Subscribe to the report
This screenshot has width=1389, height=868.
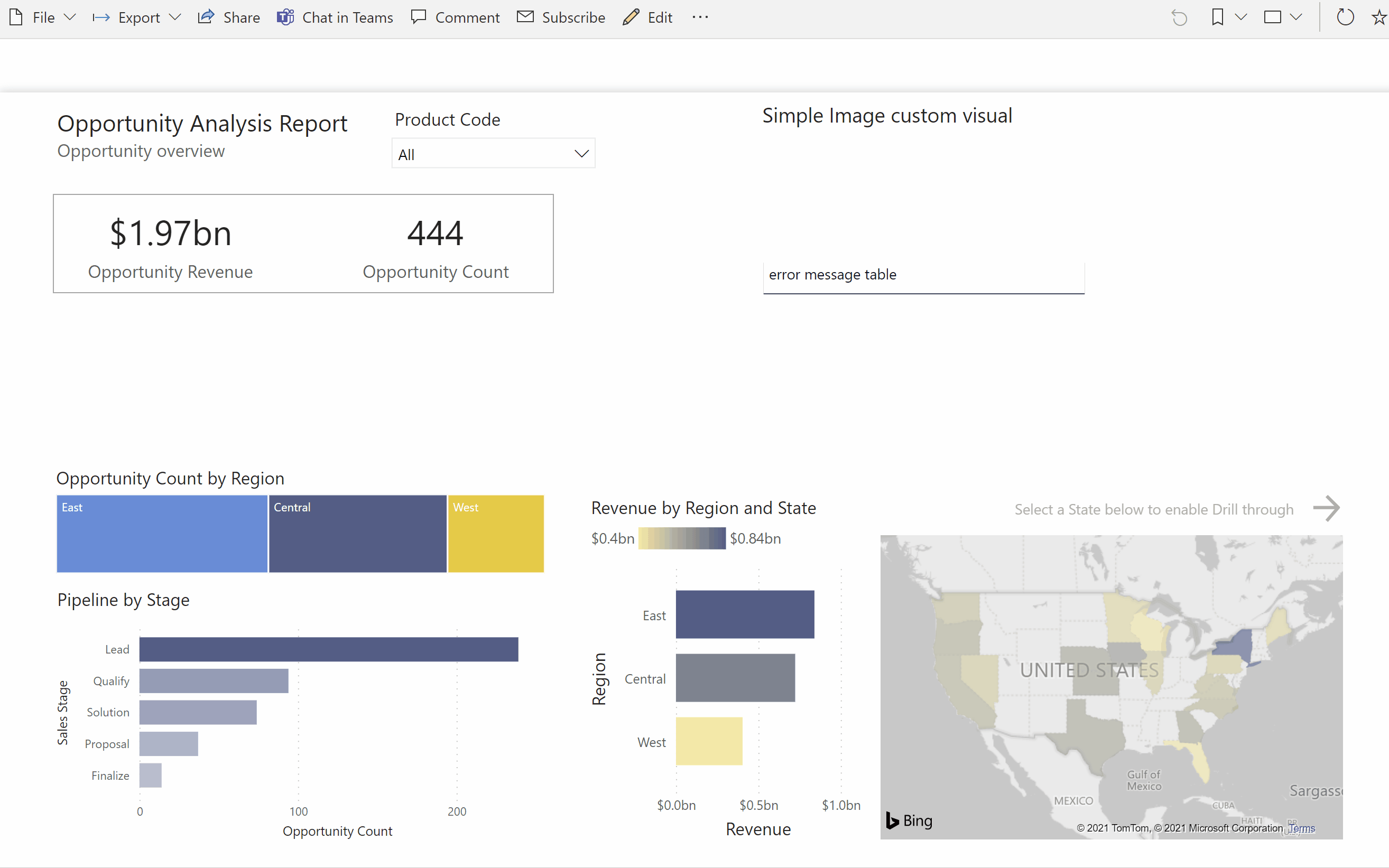click(561, 17)
